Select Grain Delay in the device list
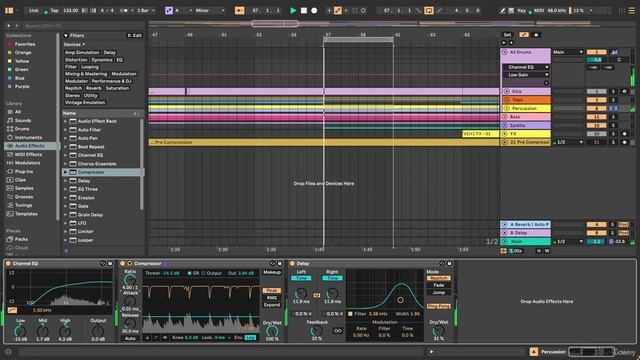This screenshot has height=360, width=640. pos(90,215)
